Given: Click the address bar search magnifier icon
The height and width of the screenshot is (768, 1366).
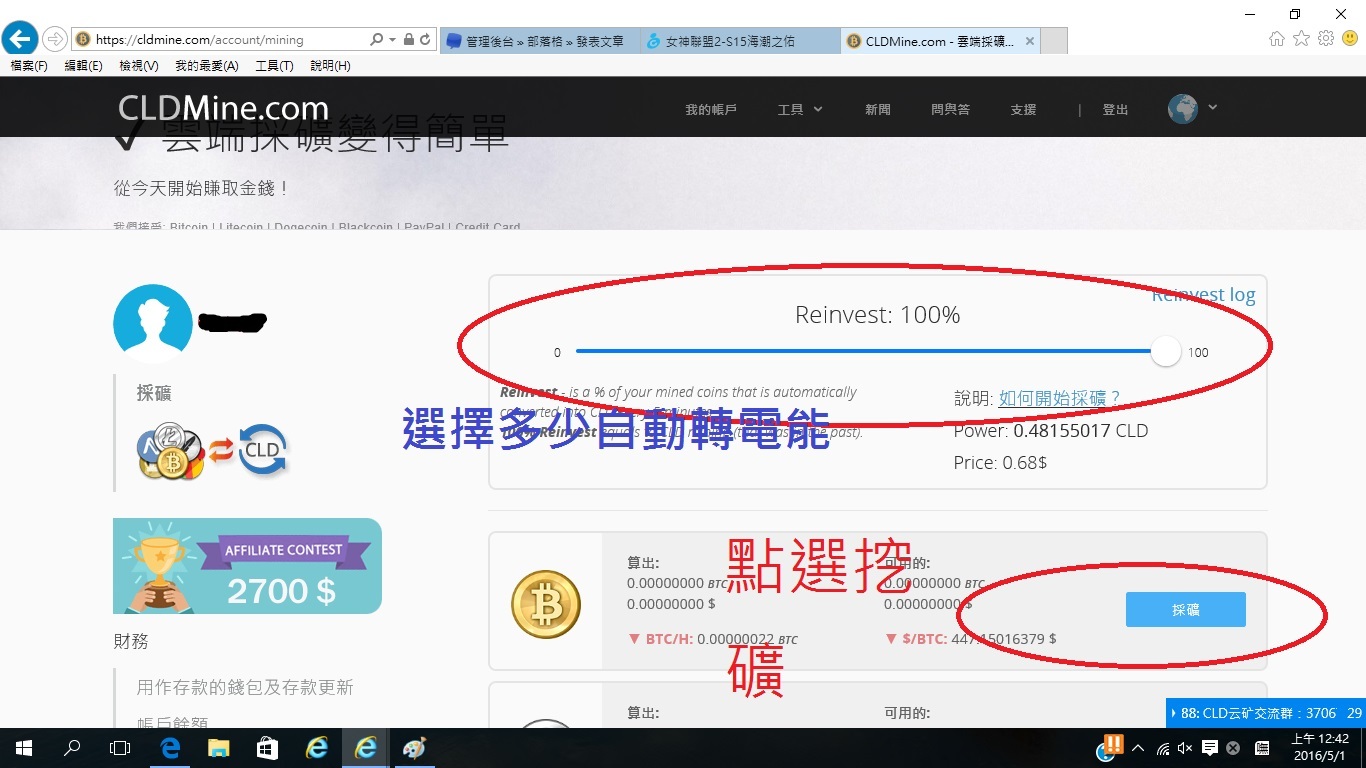Looking at the screenshot, I should point(376,40).
